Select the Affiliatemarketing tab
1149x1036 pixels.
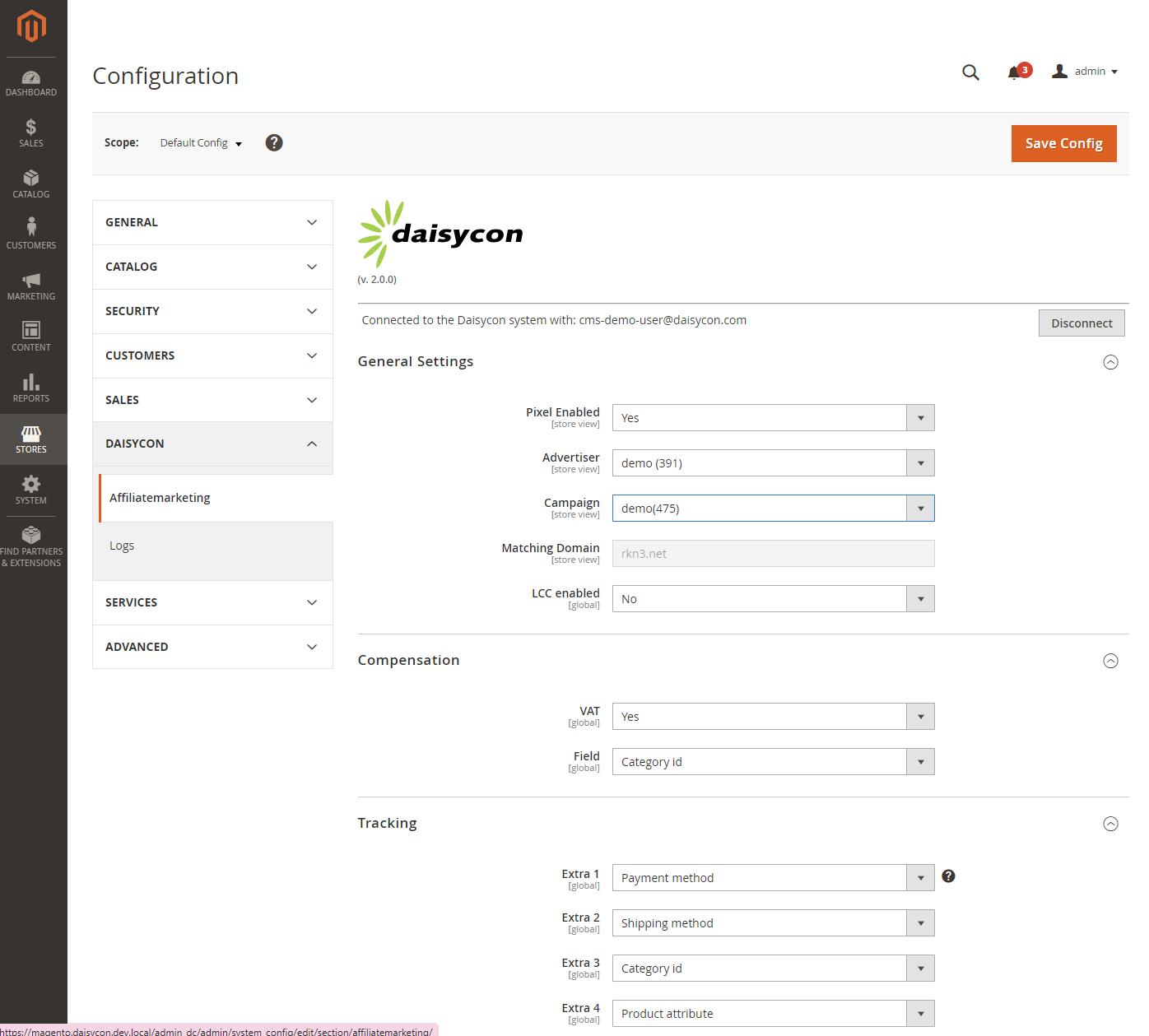[216, 498]
